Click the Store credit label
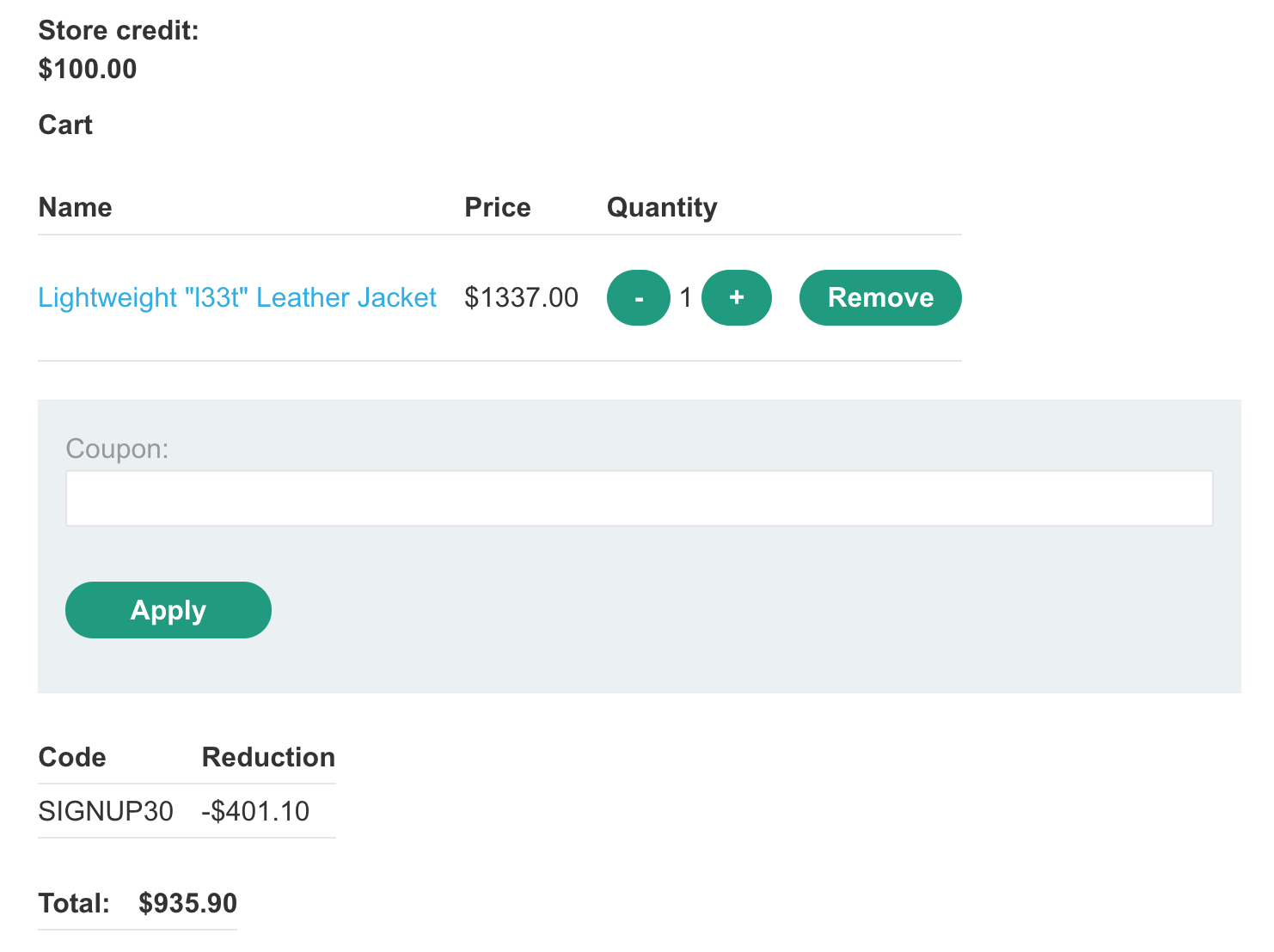1274x952 pixels. click(x=119, y=31)
